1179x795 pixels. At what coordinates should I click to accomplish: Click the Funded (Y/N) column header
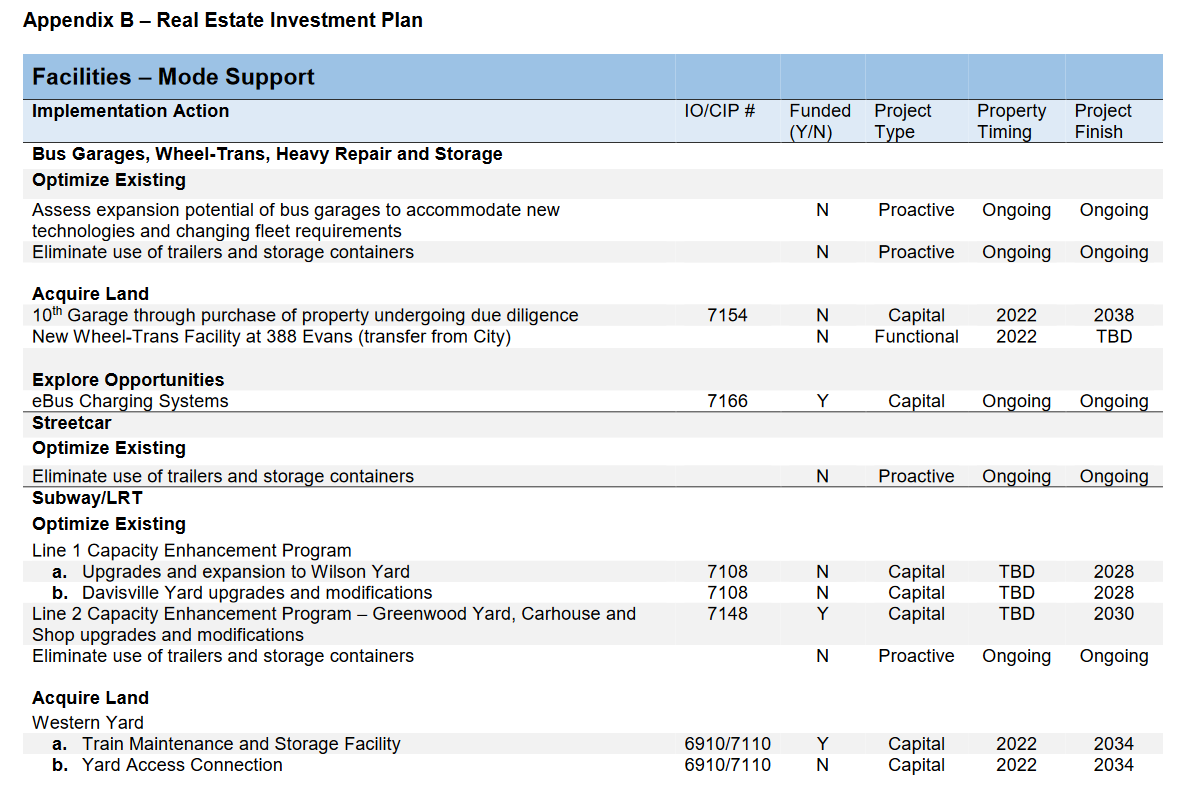819,121
